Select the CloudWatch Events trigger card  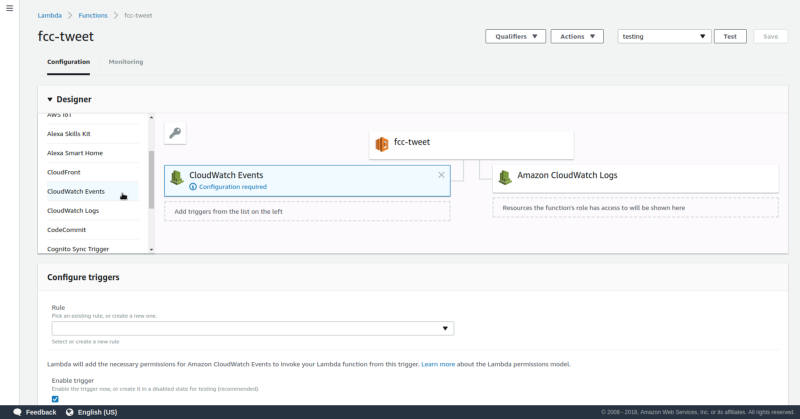click(x=307, y=181)
